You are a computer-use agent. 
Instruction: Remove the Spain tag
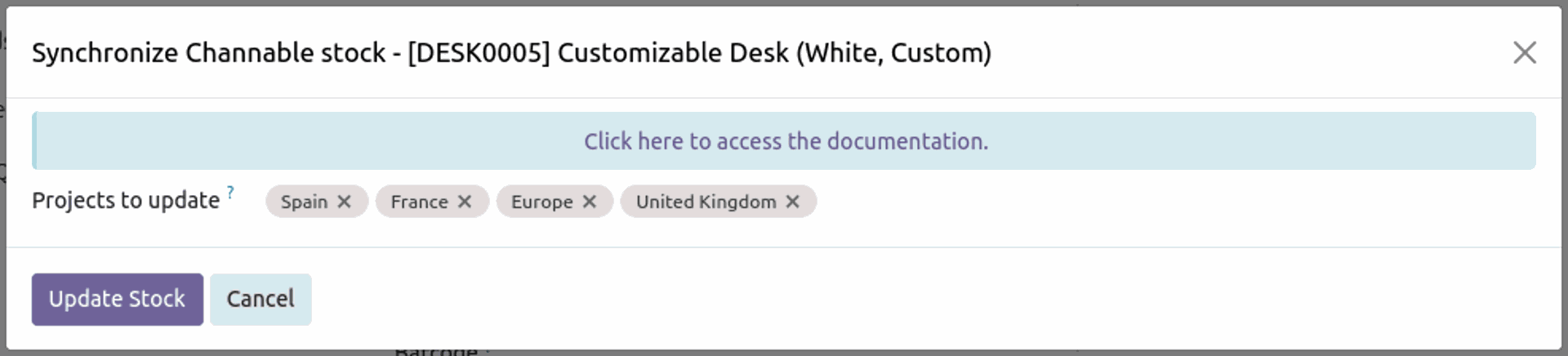click(345, 202)
